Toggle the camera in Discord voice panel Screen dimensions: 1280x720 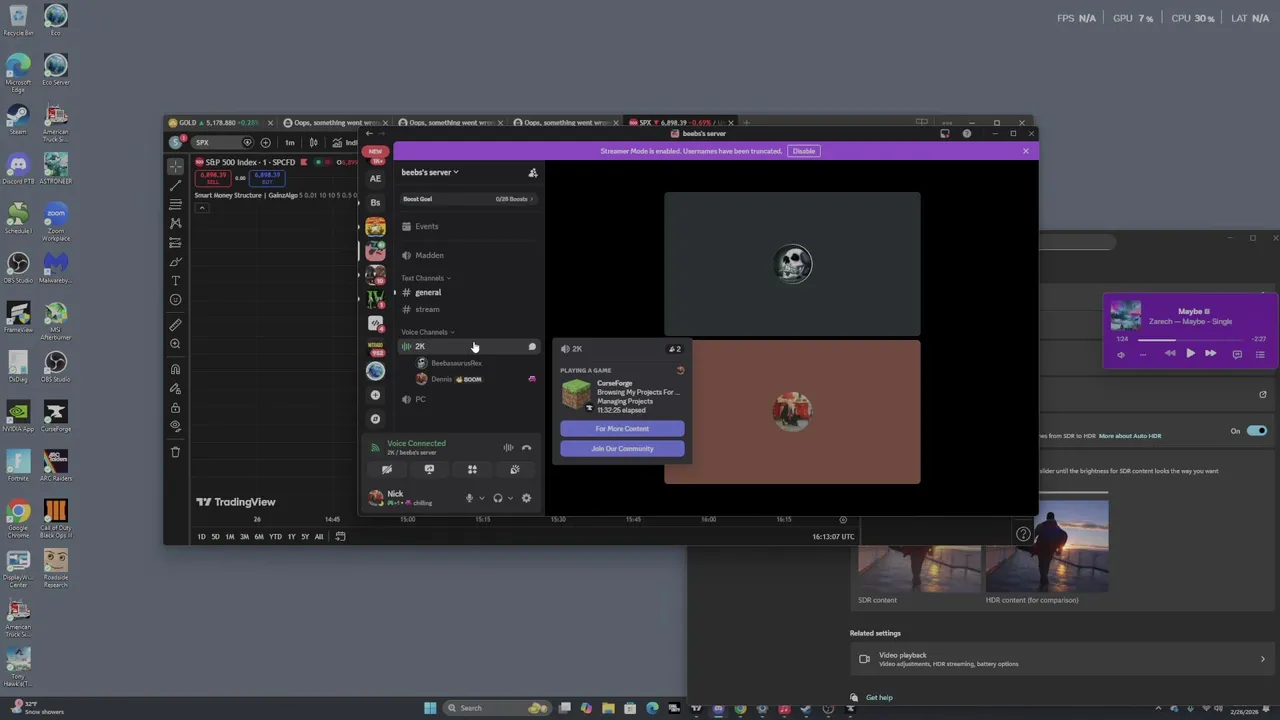[x=387, y=469]
